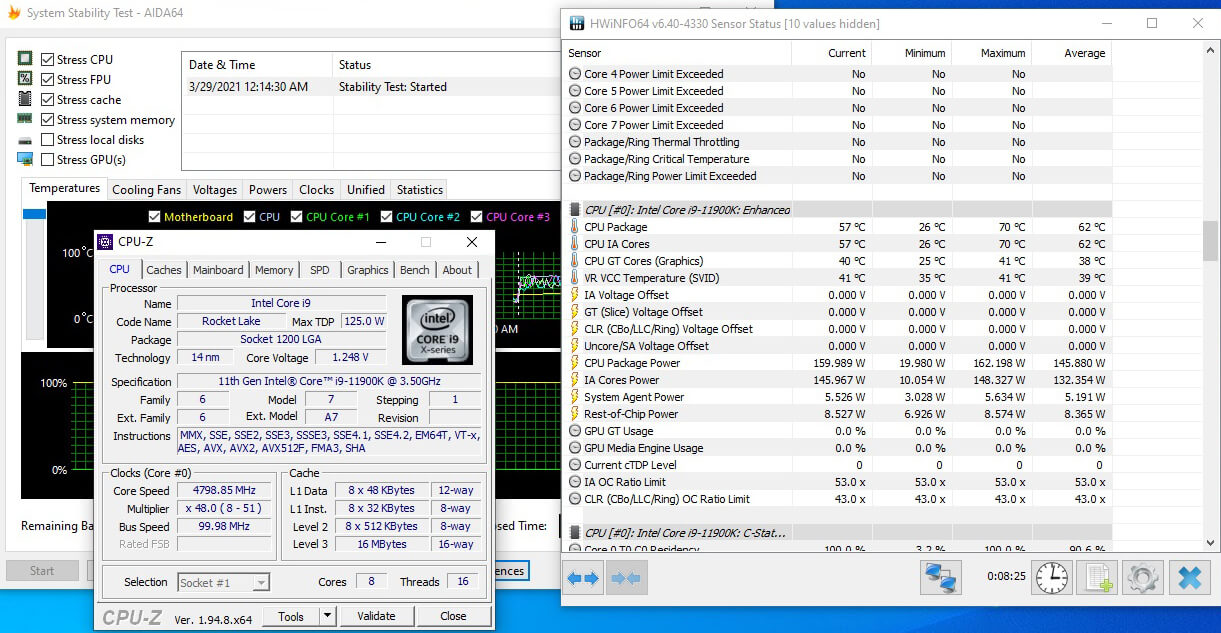Image resolution: width=1221 pixels, height=633 pixels.
Task: Click the Close button in CPU-Z
Action: 453,616
